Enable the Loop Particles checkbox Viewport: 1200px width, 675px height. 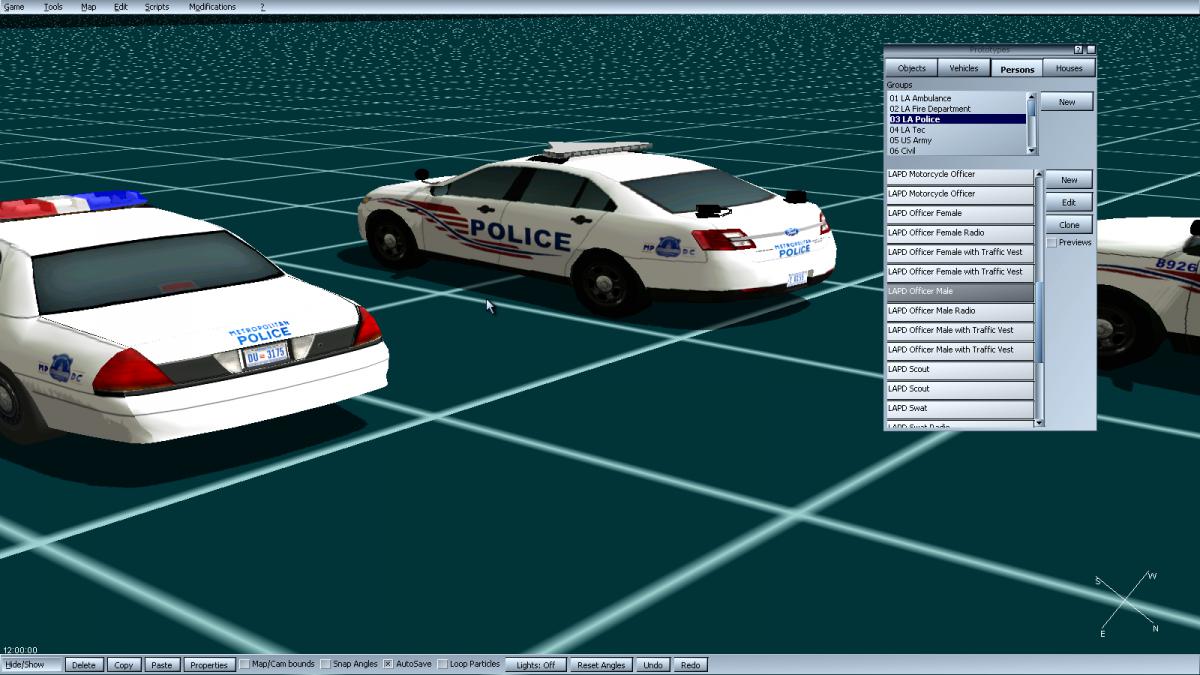click(443, 664)
